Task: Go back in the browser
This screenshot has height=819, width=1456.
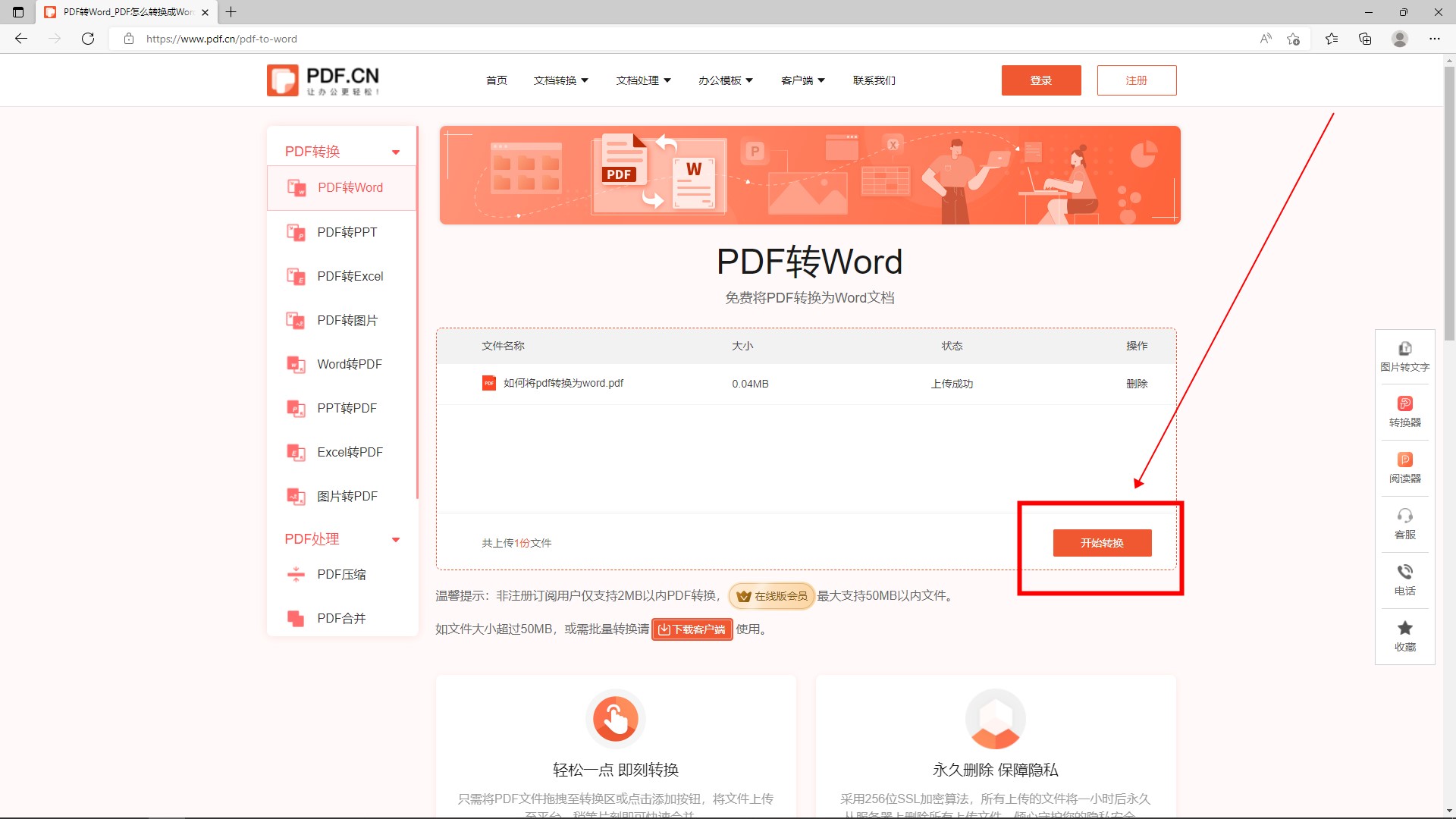Action: pos(21,39)
